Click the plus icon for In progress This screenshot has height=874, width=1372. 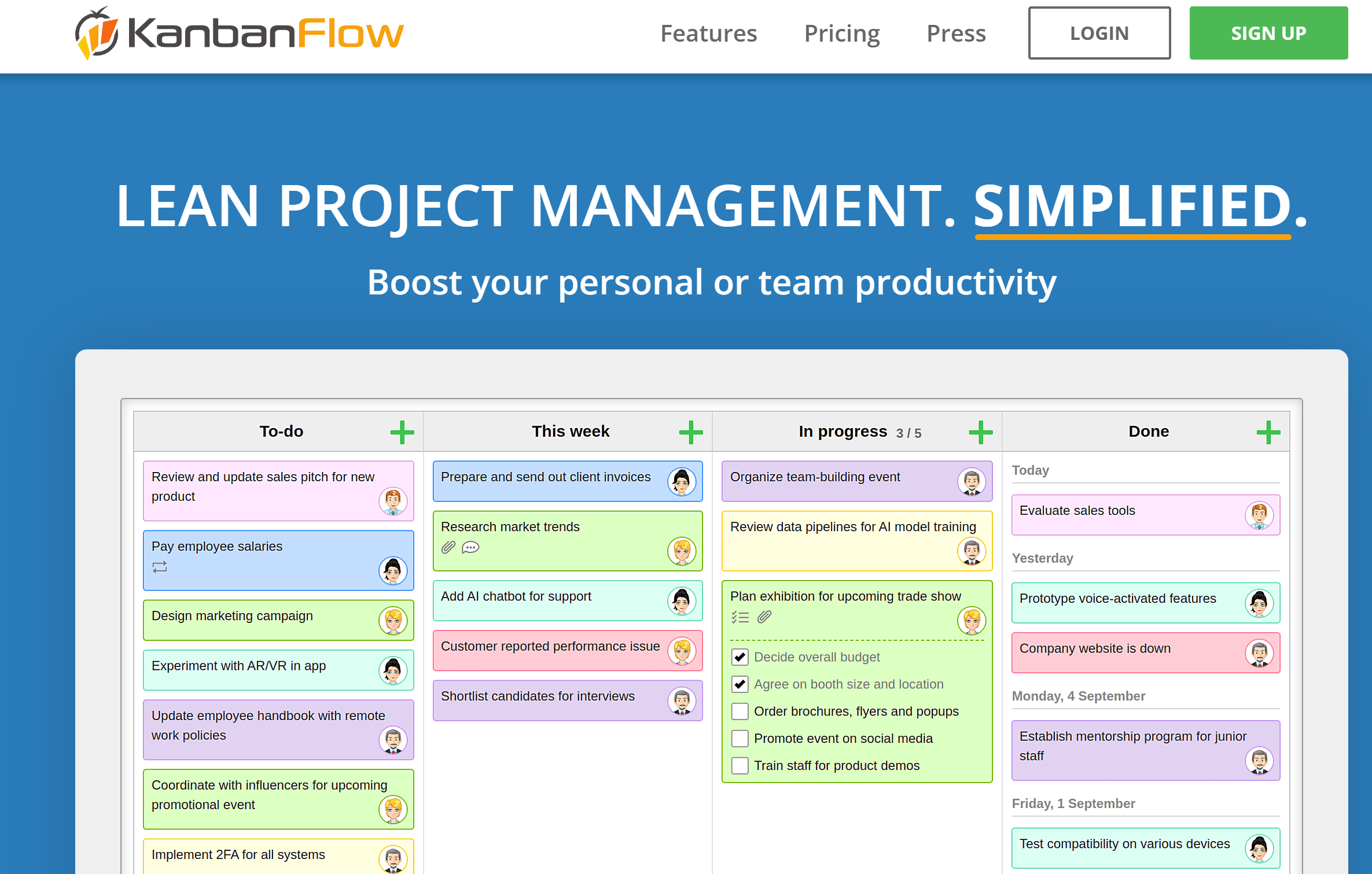(980, 433)
